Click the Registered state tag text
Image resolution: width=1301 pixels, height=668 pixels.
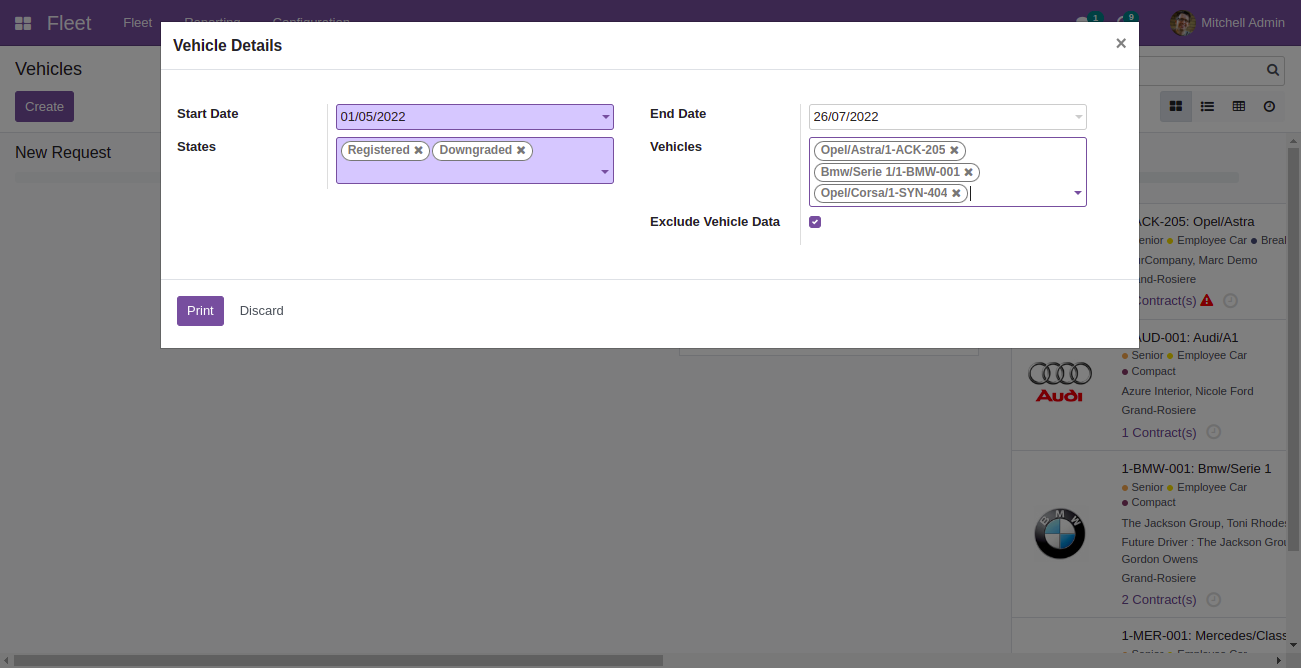pos(378,150)
